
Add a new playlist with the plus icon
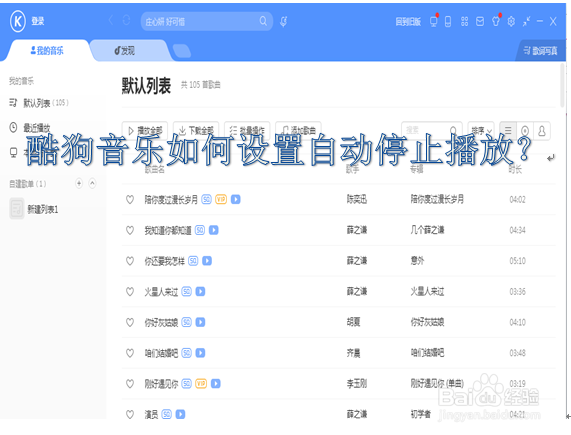pos(79,183)
